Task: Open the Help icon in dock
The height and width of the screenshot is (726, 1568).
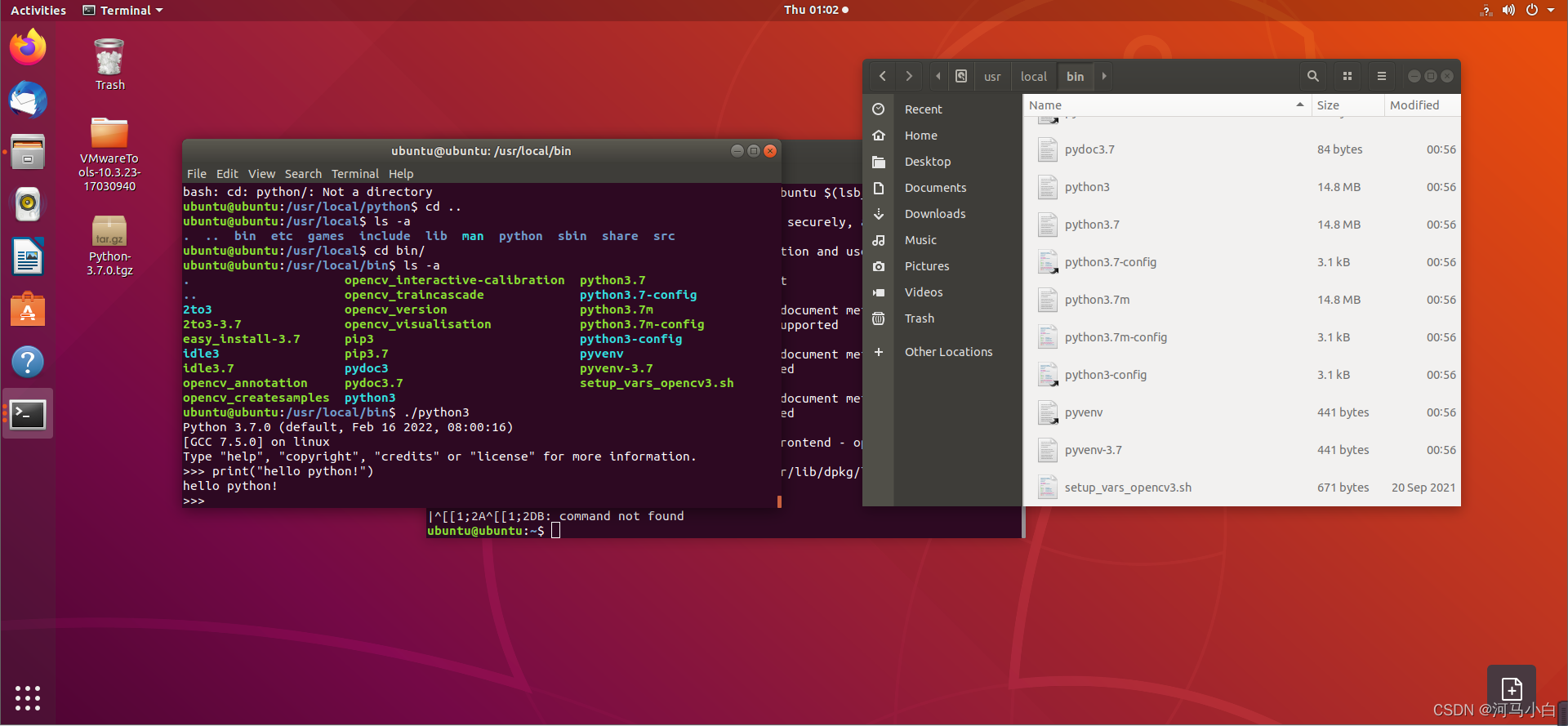Action: pos(28,362)
